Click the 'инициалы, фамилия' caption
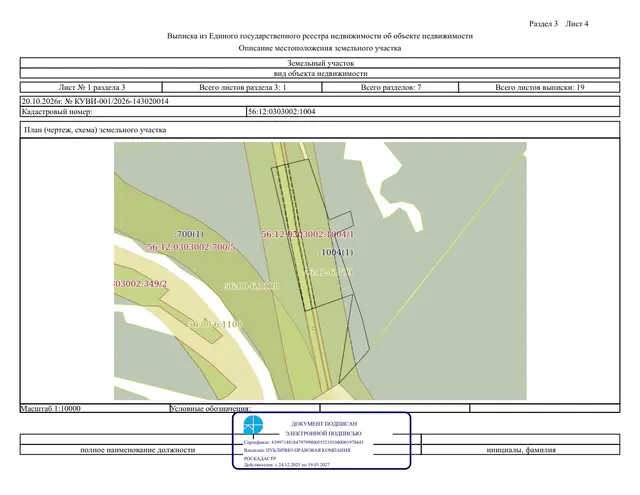The height and width of the screenshot is (495, 640). [521, 450]
